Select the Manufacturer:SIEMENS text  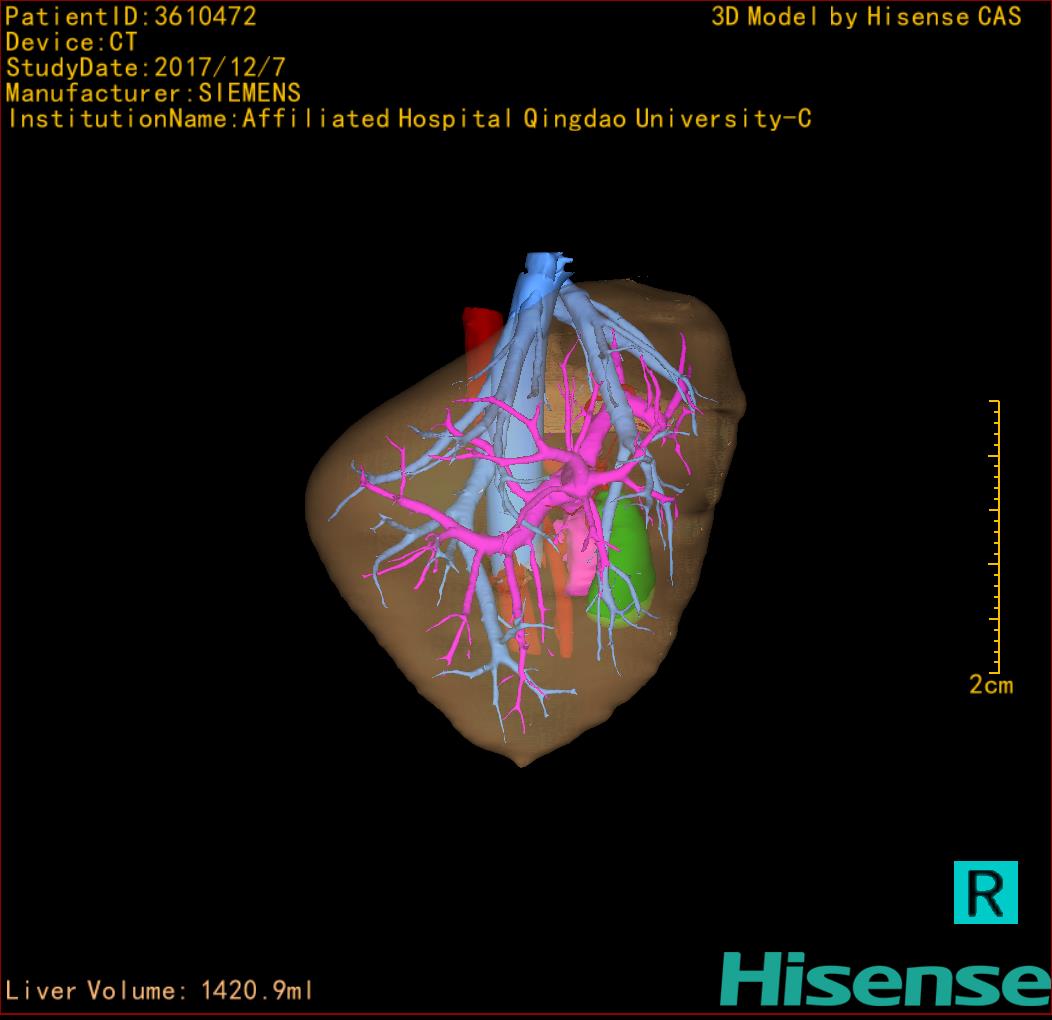[153, 93]
